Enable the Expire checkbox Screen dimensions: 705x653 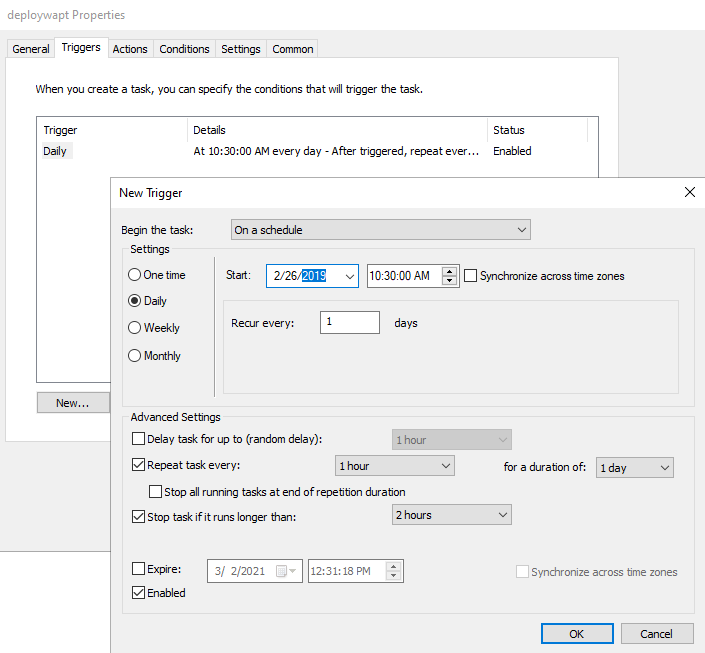[x=139, y=569]
